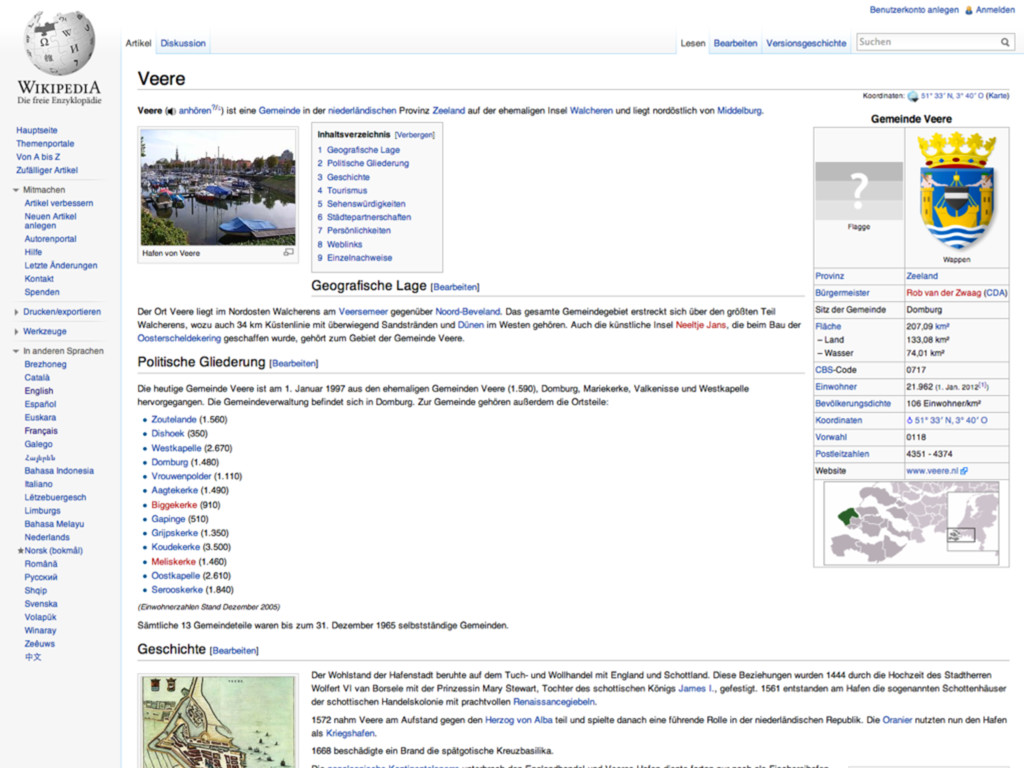Click Rob van der Zwaag infobox link
The image size is (1024, 768).
[x=944, y=293]
